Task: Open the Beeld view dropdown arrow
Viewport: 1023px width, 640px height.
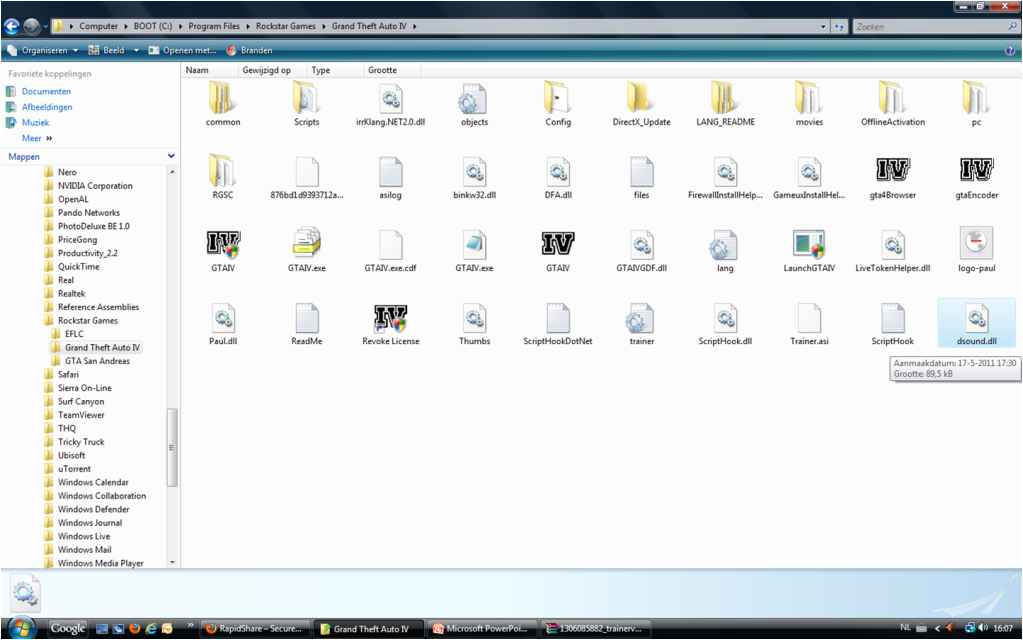Action: [x=136, y=50]
